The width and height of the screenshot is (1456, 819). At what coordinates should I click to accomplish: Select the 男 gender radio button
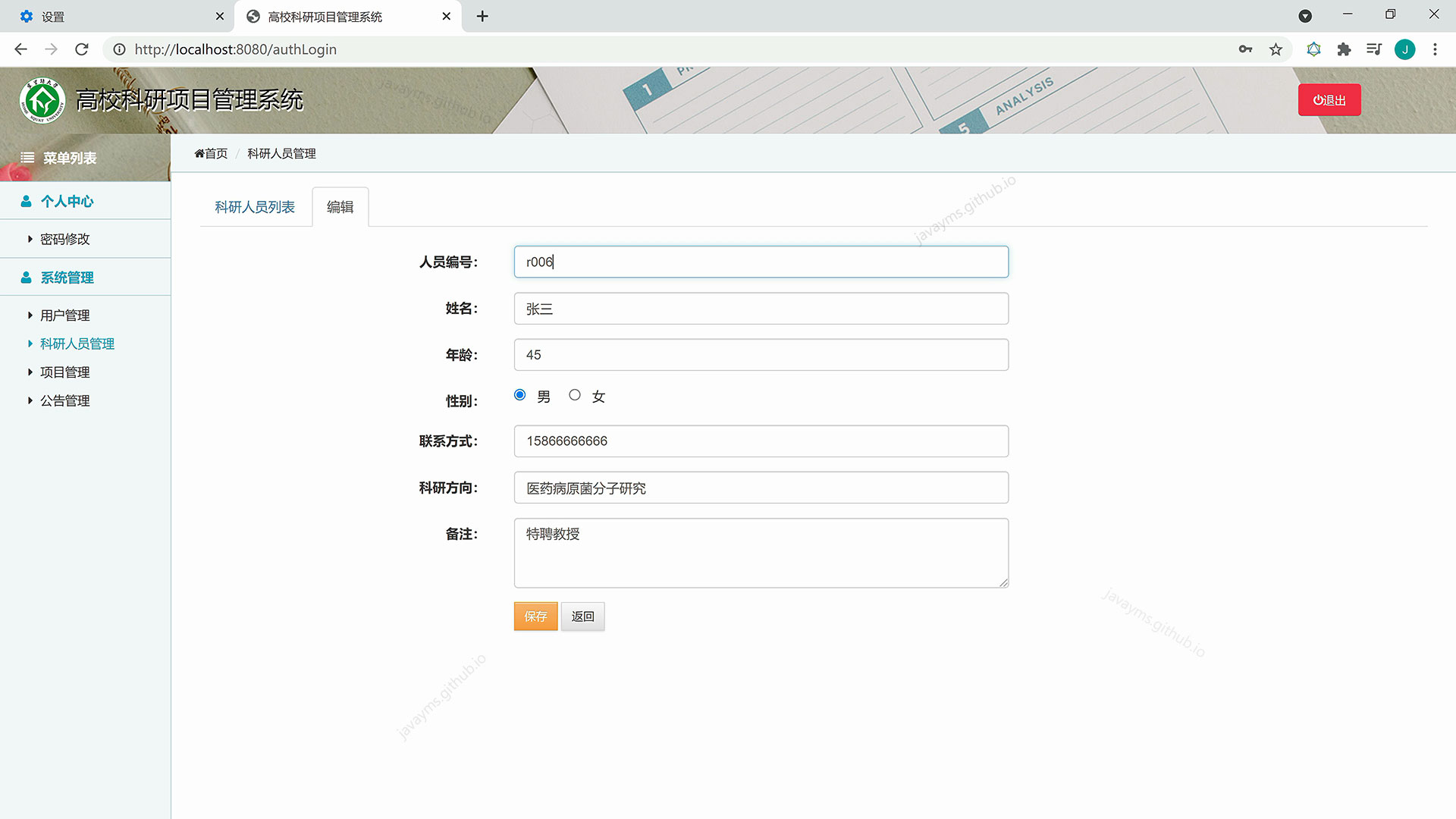[x=519, y=394]
